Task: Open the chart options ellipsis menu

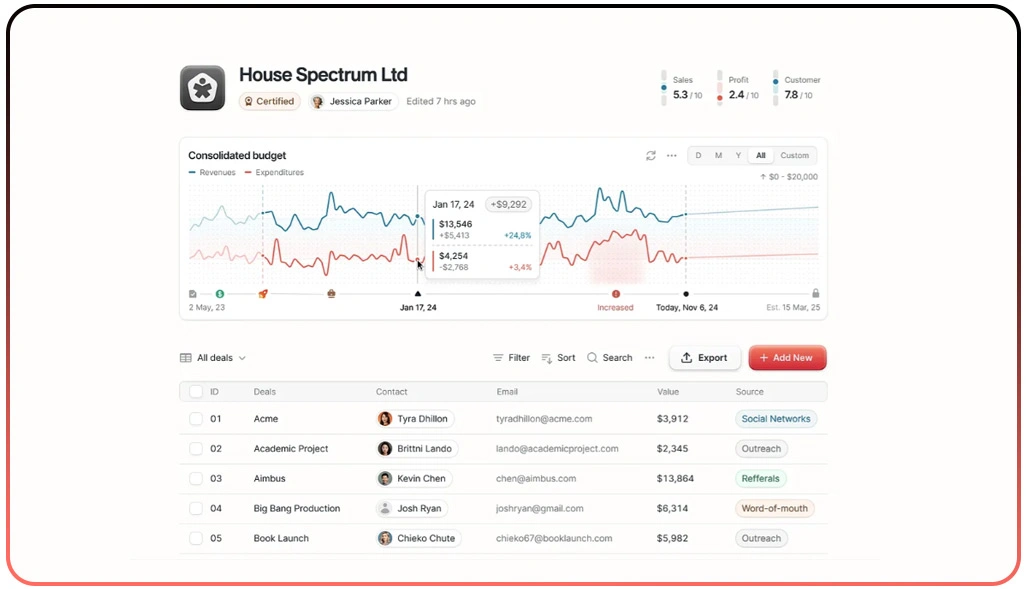Action: point(671,156)
